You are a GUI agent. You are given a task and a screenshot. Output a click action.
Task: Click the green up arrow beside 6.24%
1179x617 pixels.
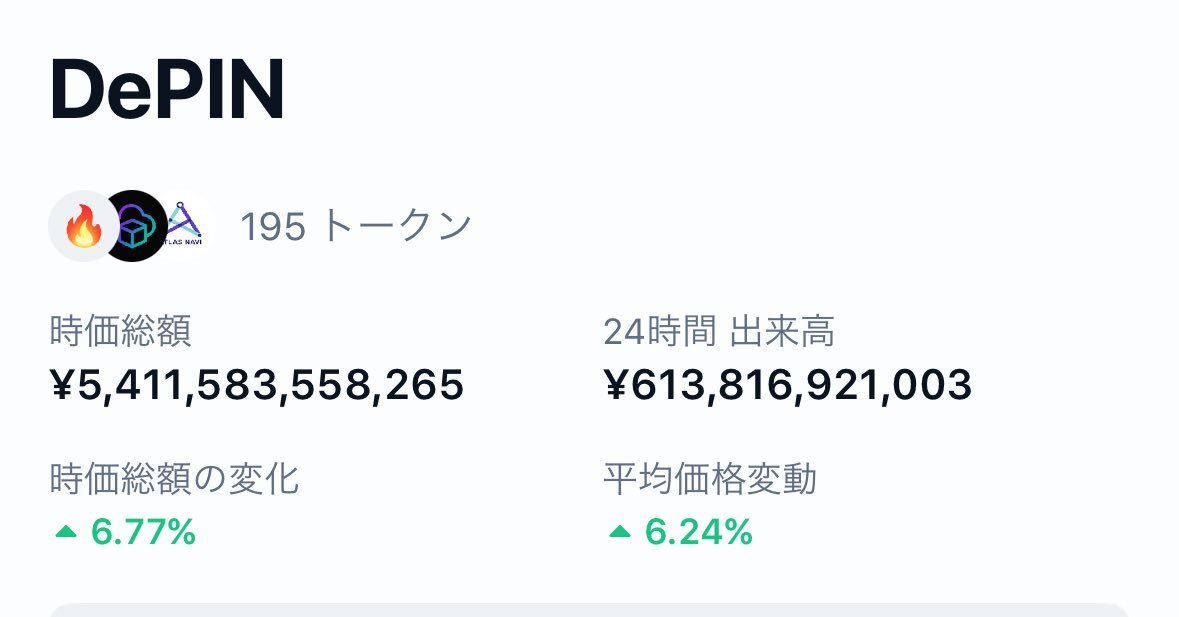point(620,532)
